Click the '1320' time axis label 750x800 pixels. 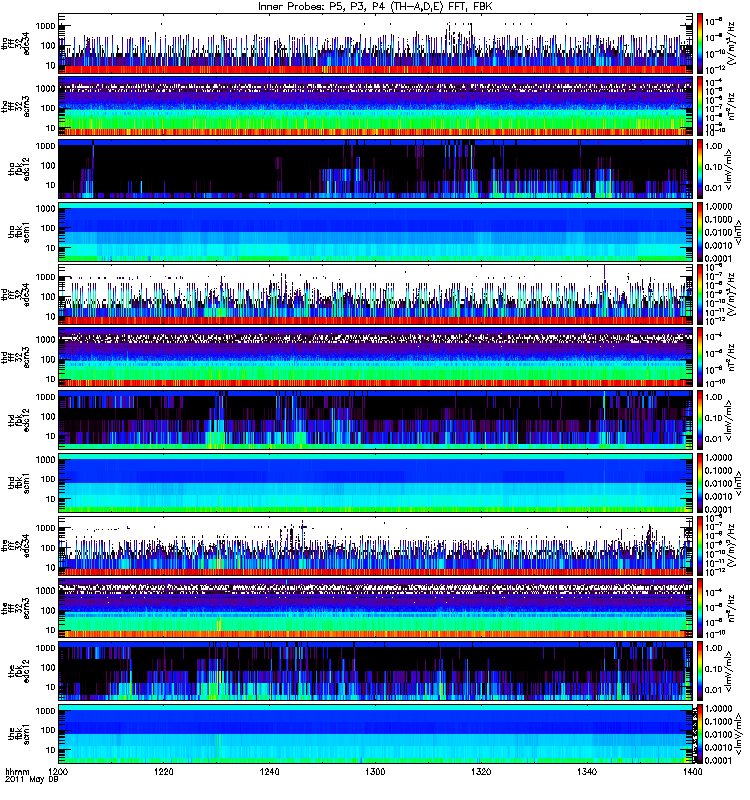[481, 772]
